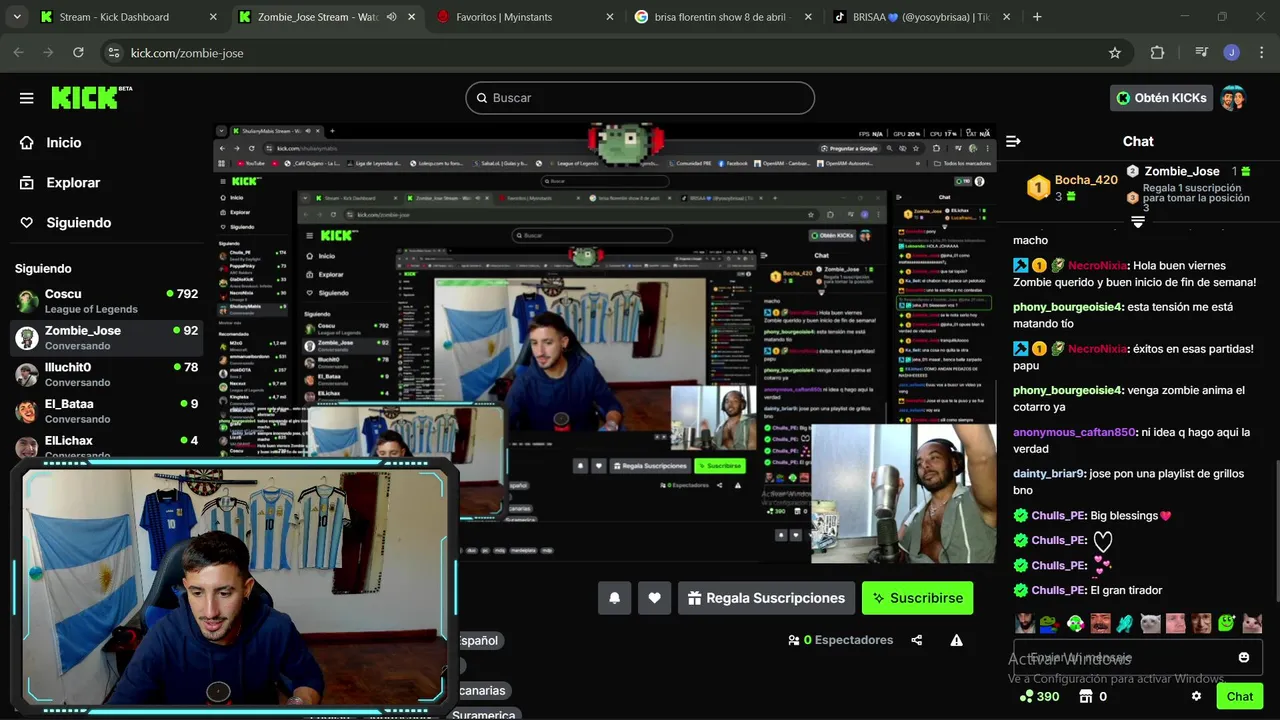Click the teal clapping hands emote

1125,623
